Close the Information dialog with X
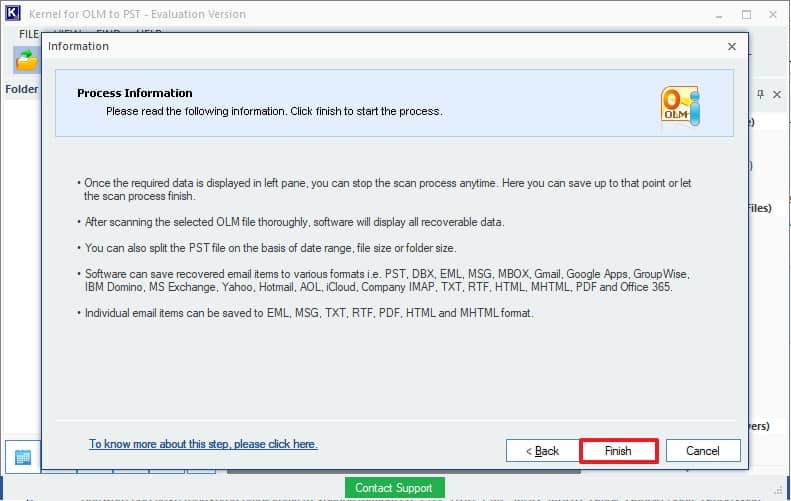The image size is (791, 501). [x=731, y=46]
